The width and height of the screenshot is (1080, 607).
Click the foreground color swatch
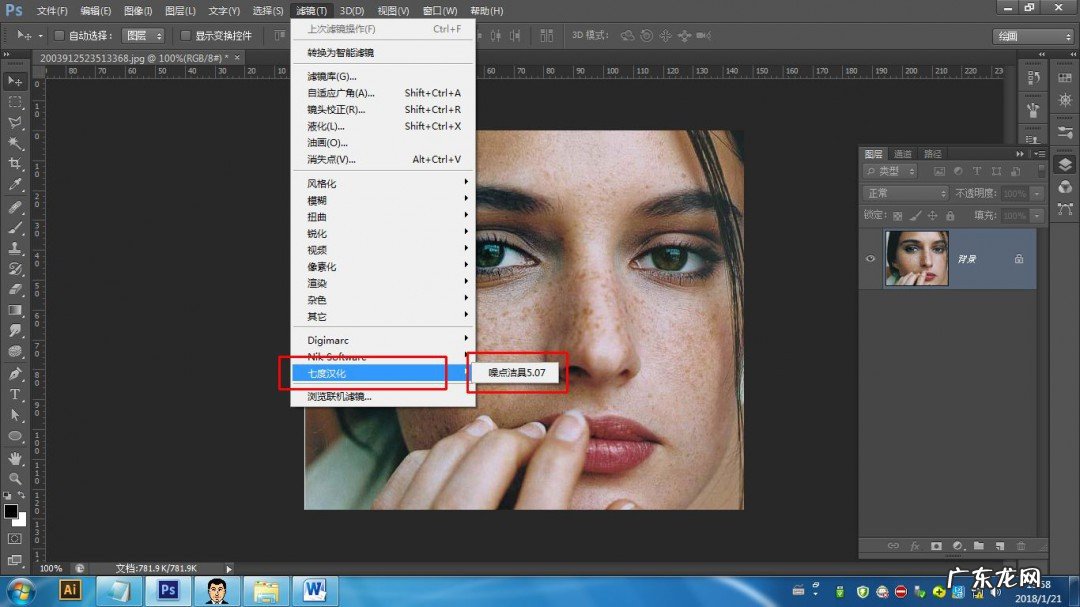click(11, 511)
